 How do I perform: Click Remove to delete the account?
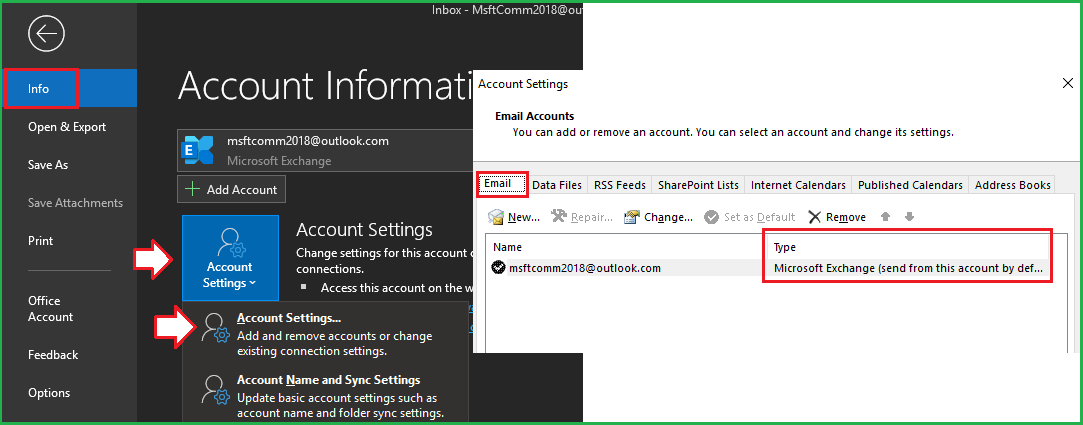pyautogui.click(x=837, y=217)
